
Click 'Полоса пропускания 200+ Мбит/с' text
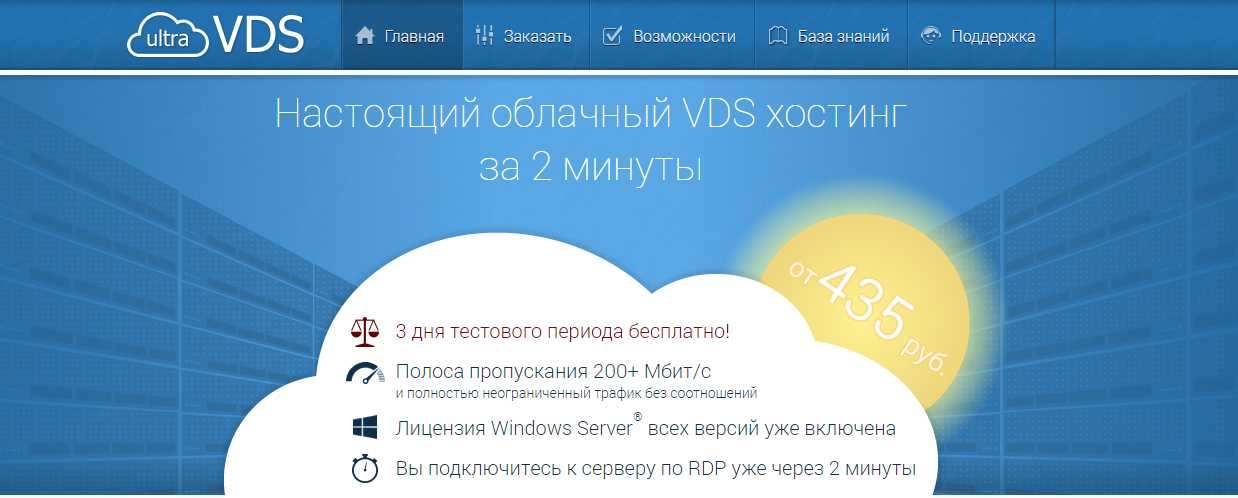554,372
